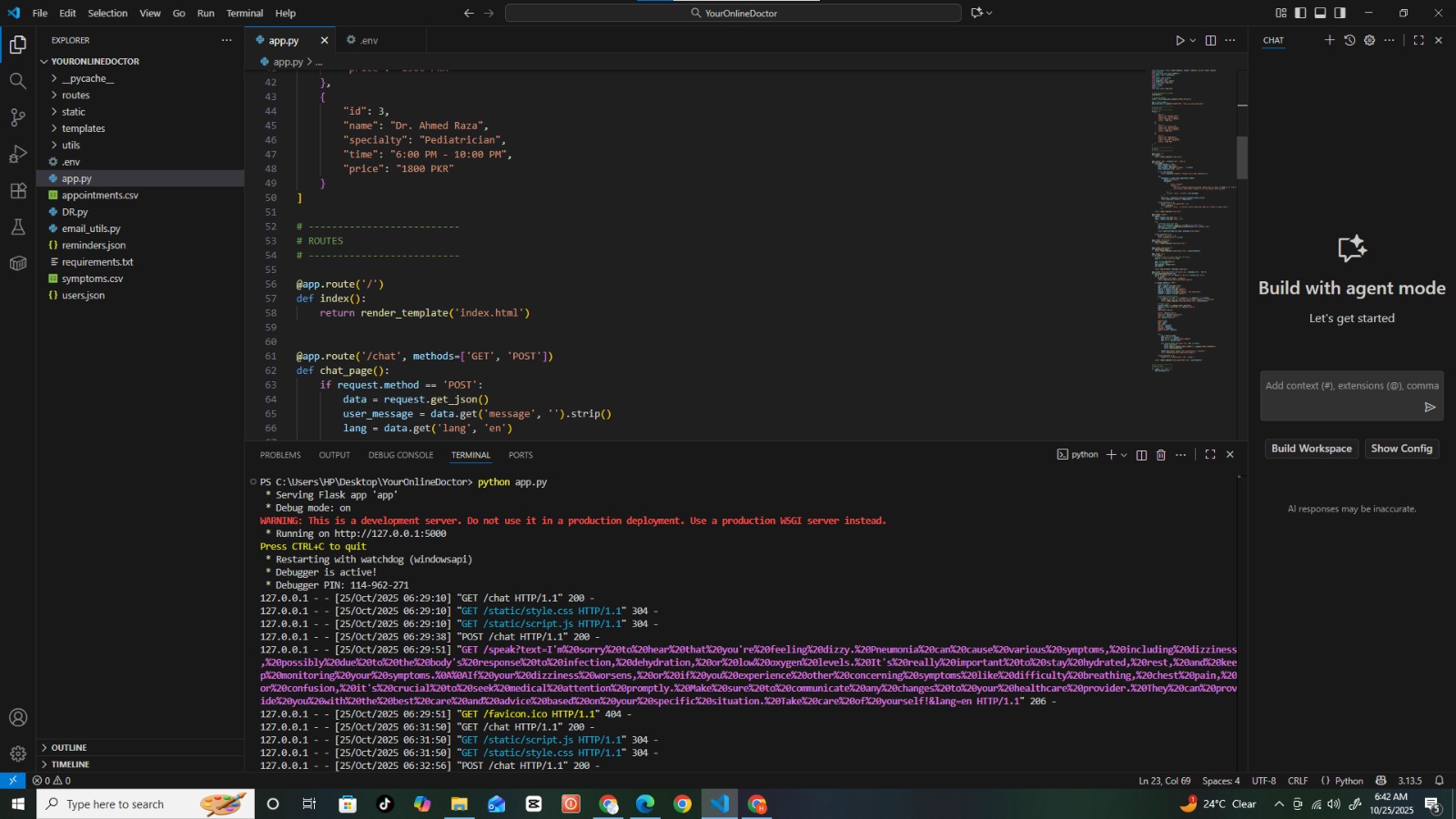Open the notifications bell in the status bar
Screen dimensions: 1456x819
tap(1440, 781)
